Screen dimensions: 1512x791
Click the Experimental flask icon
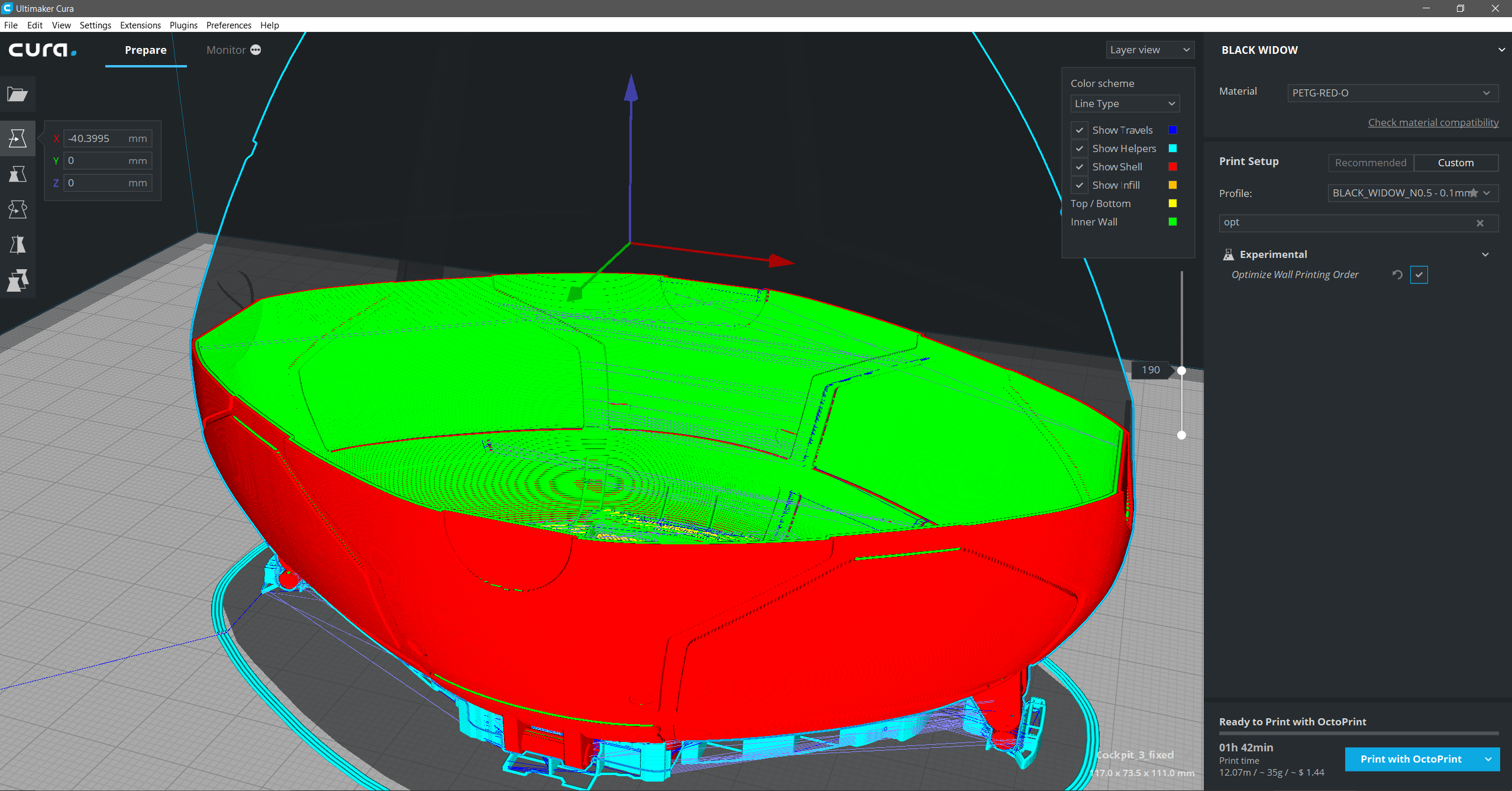[x=1229, y=254]
